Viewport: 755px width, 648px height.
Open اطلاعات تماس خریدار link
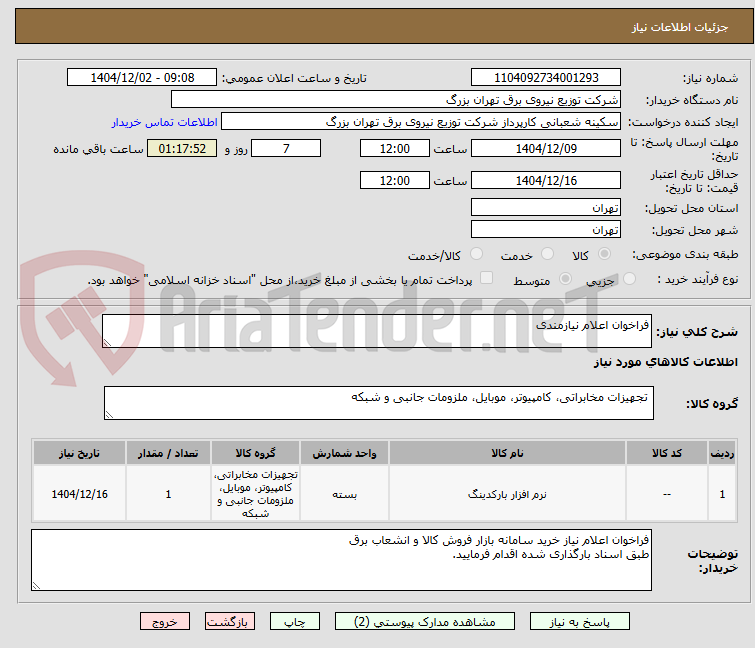point(165,122)
